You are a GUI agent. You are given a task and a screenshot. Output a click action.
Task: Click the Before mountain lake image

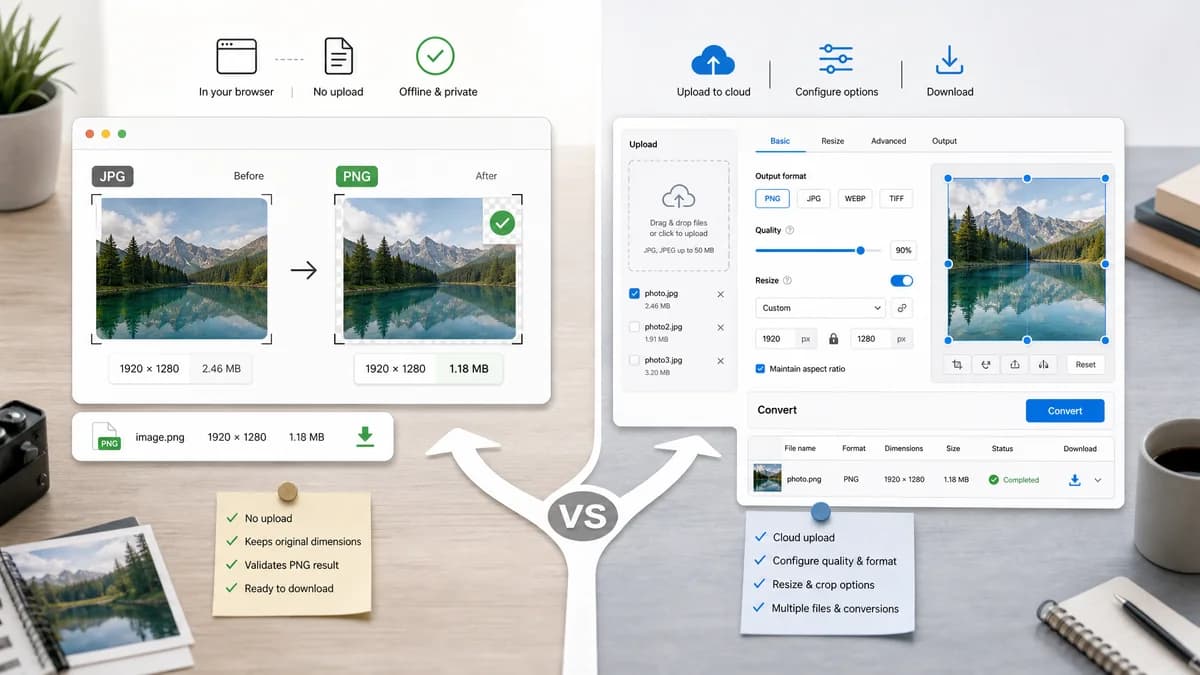click(x=182, y=269)
